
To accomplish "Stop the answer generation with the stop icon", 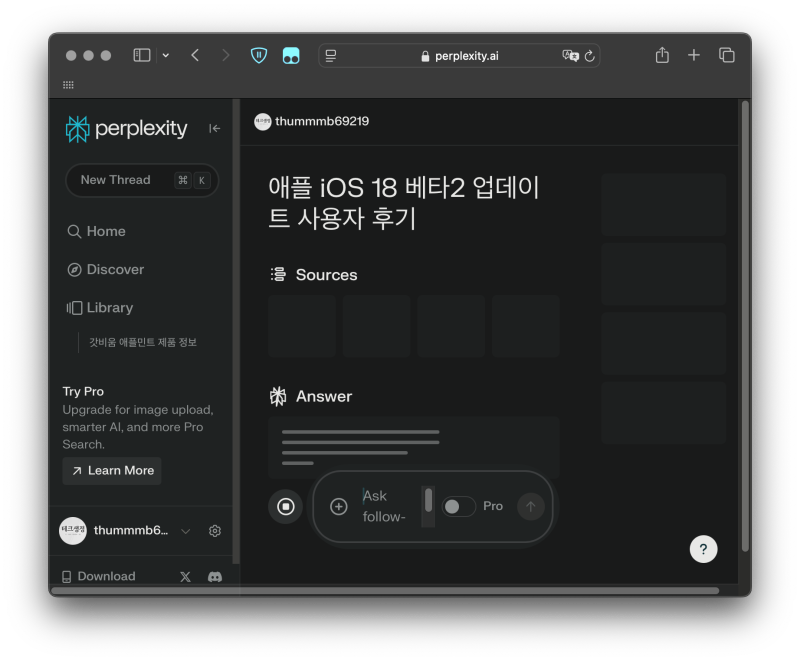I will point(285,506).
